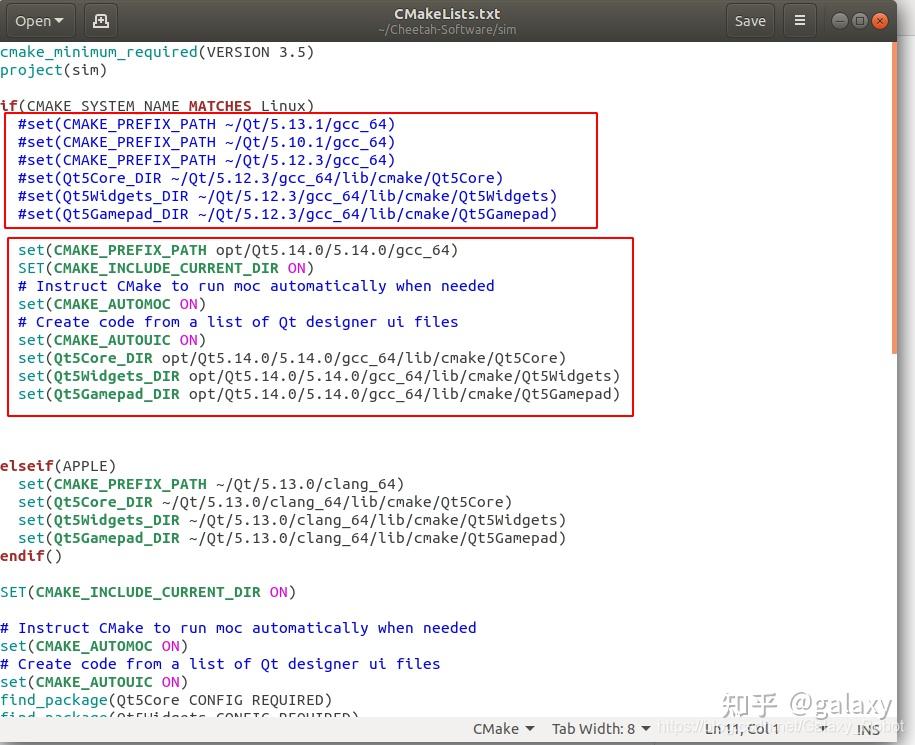The height and width of the screenshot is (745, 915).
Task: Create a new document with the toolbar icon
Action: pos(101,21)
